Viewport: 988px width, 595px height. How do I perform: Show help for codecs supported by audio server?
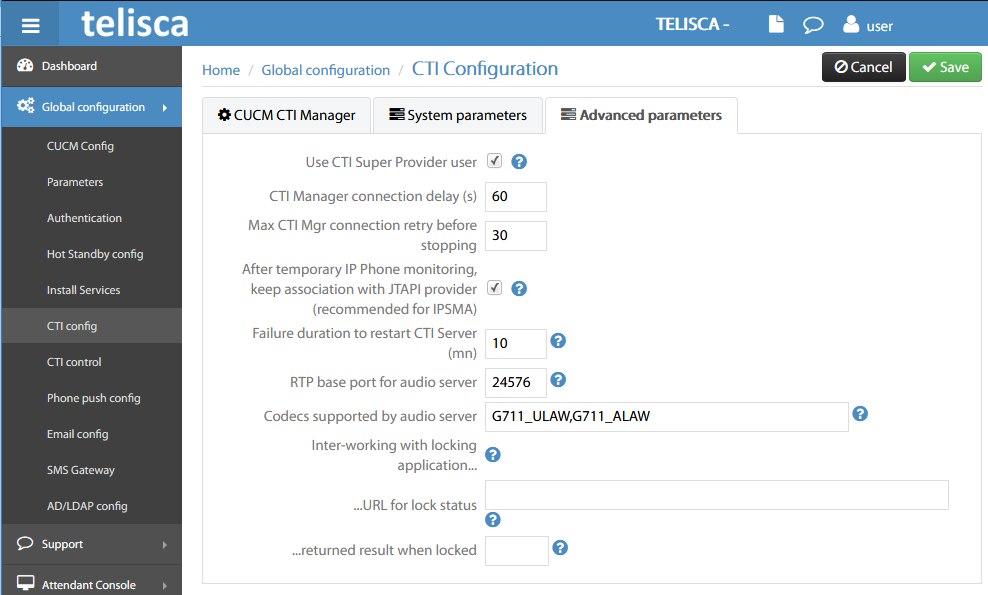pos(860,413)
